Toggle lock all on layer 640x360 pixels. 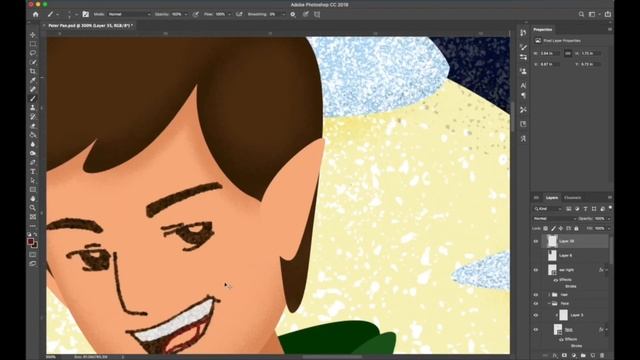click(576, 229)
